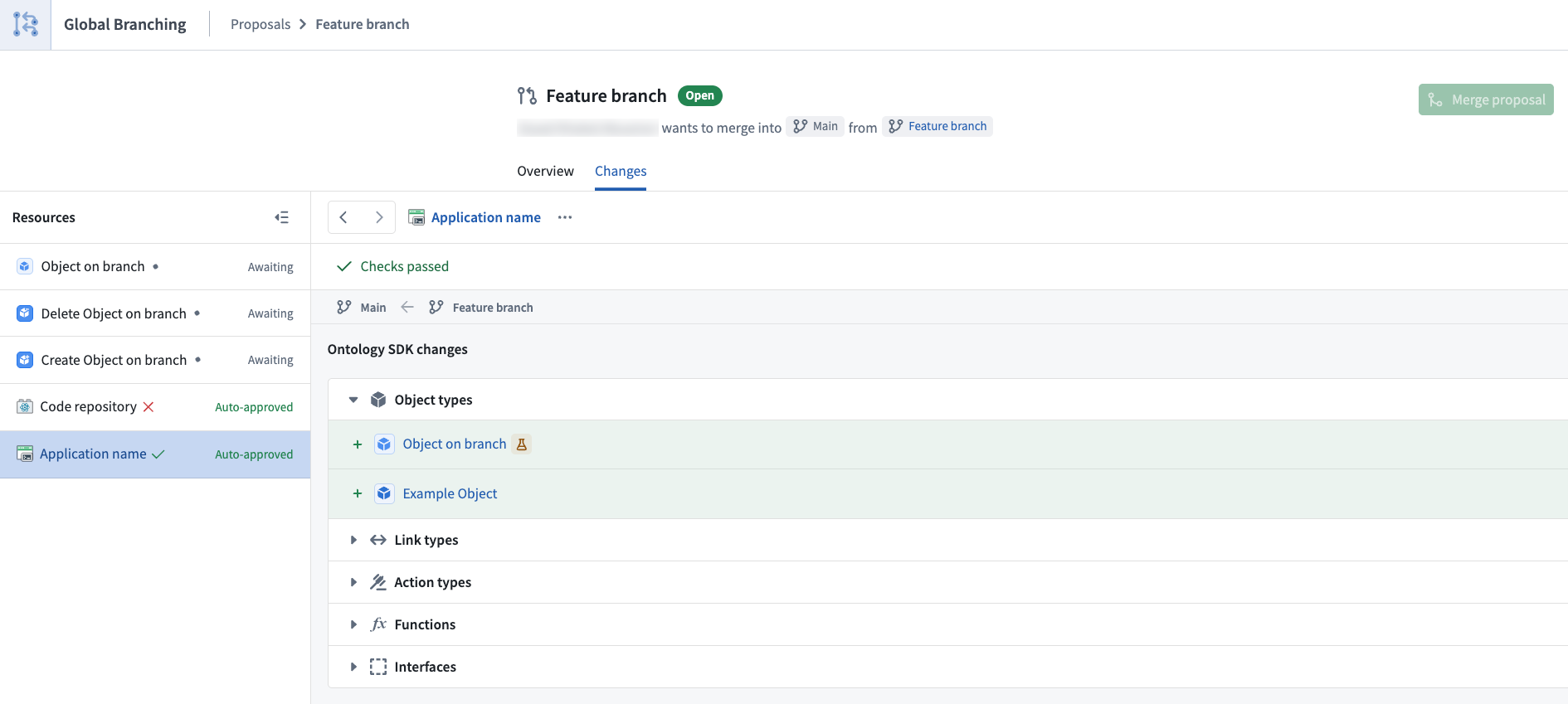1568x704 pixels.
Task: Open the Main branch tag in header
Action: [816, 126]
